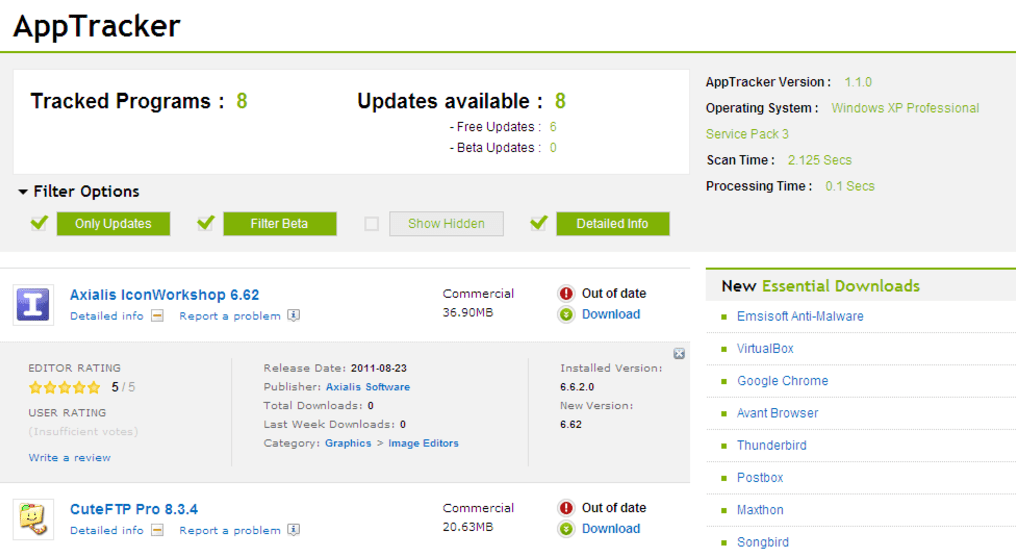Click Beta Updates value 0
The width and height of the screenshot is (1016, 553).
tap(553, 148)
